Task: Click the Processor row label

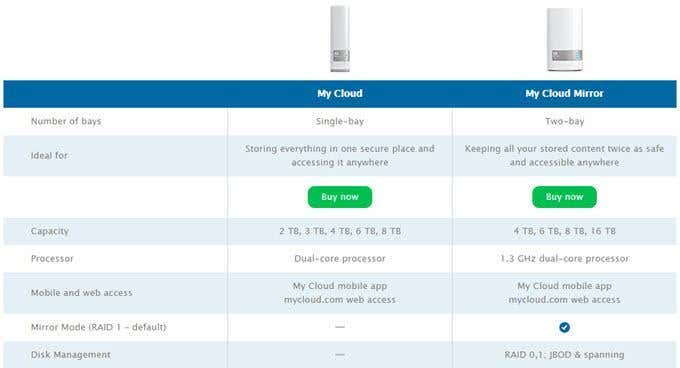Action: pyautogui.click(x=52, y=259)
